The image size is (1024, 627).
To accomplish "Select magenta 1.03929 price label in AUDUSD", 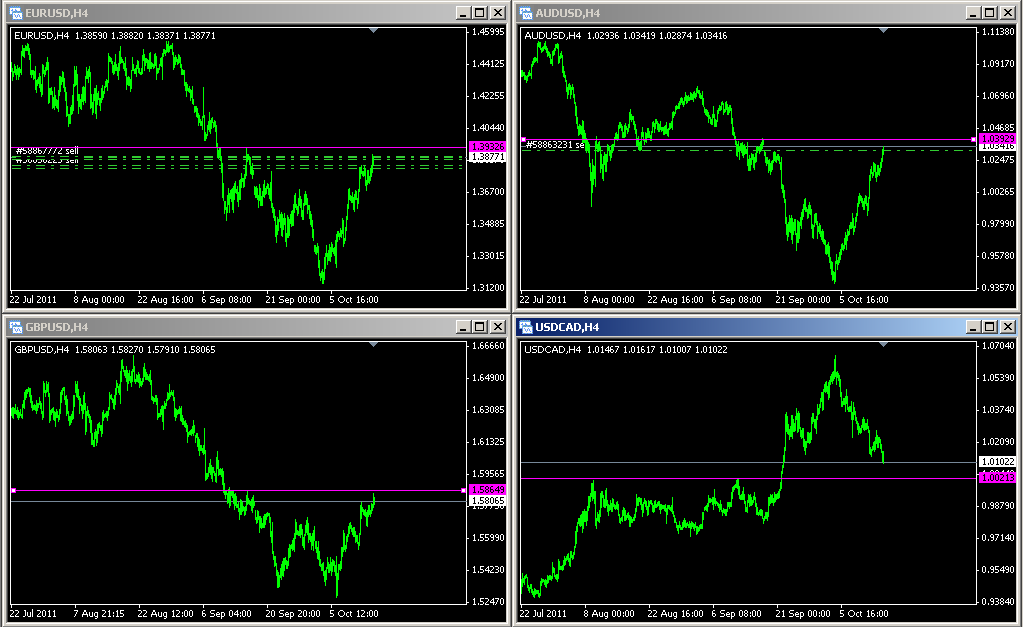I will click(x=998, y=139).
